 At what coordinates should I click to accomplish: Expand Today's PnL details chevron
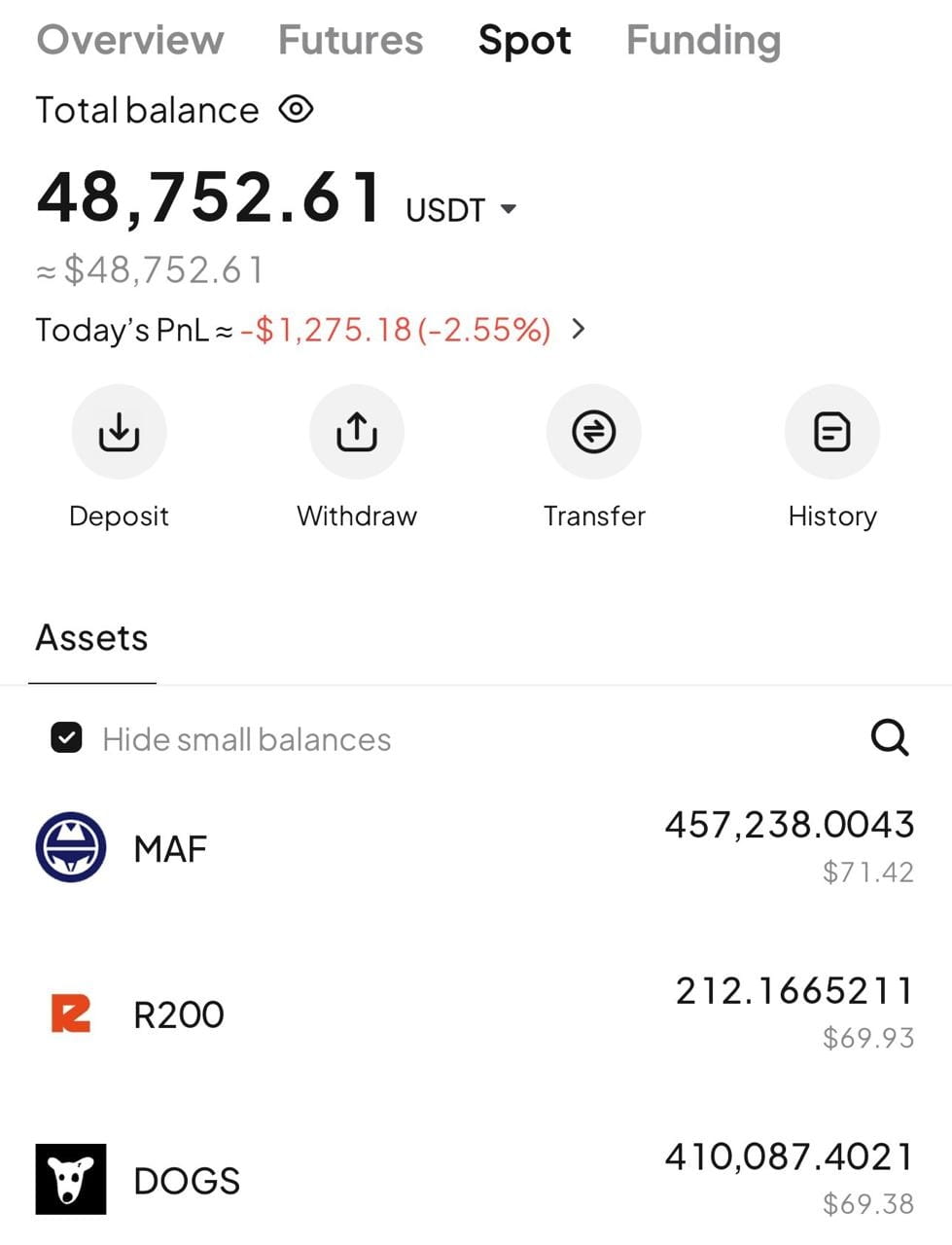click(579, 329)
